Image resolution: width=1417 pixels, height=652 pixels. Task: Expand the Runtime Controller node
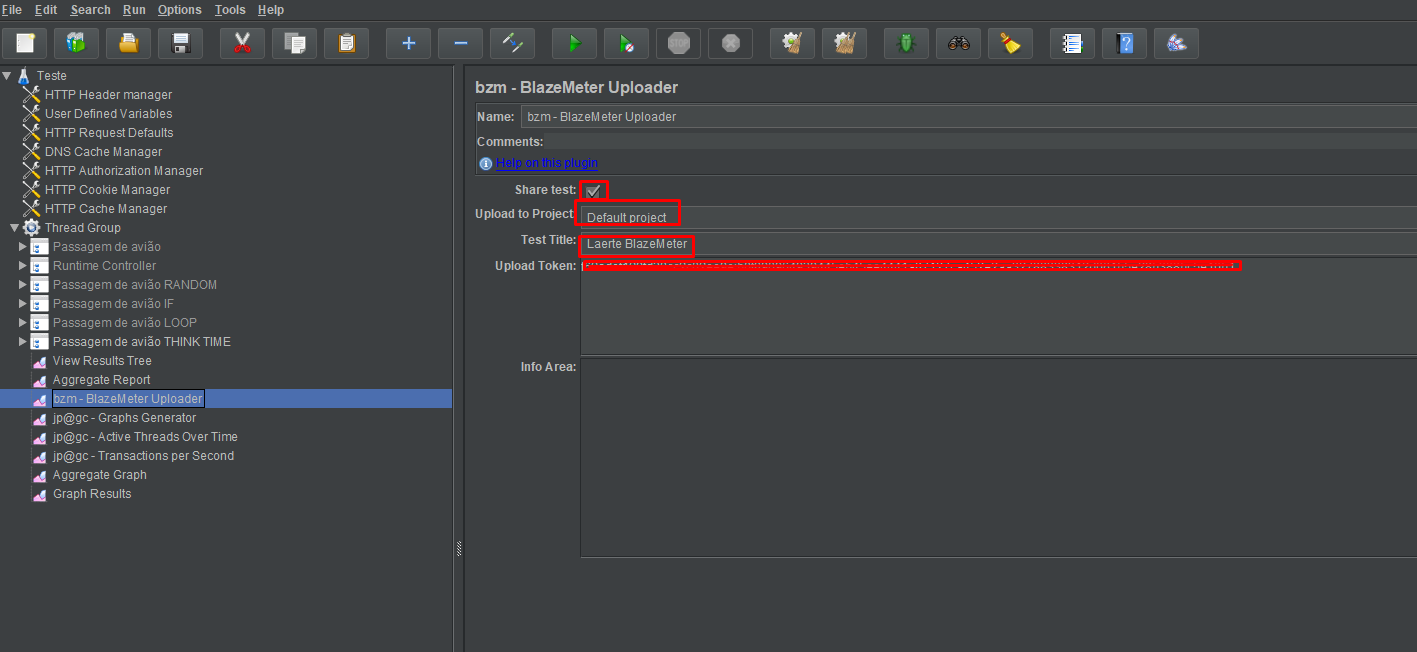pyautogui.click(x=23, y=265)
